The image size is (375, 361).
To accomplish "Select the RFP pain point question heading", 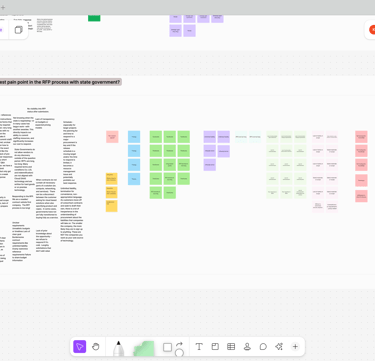I will [60, 82].
